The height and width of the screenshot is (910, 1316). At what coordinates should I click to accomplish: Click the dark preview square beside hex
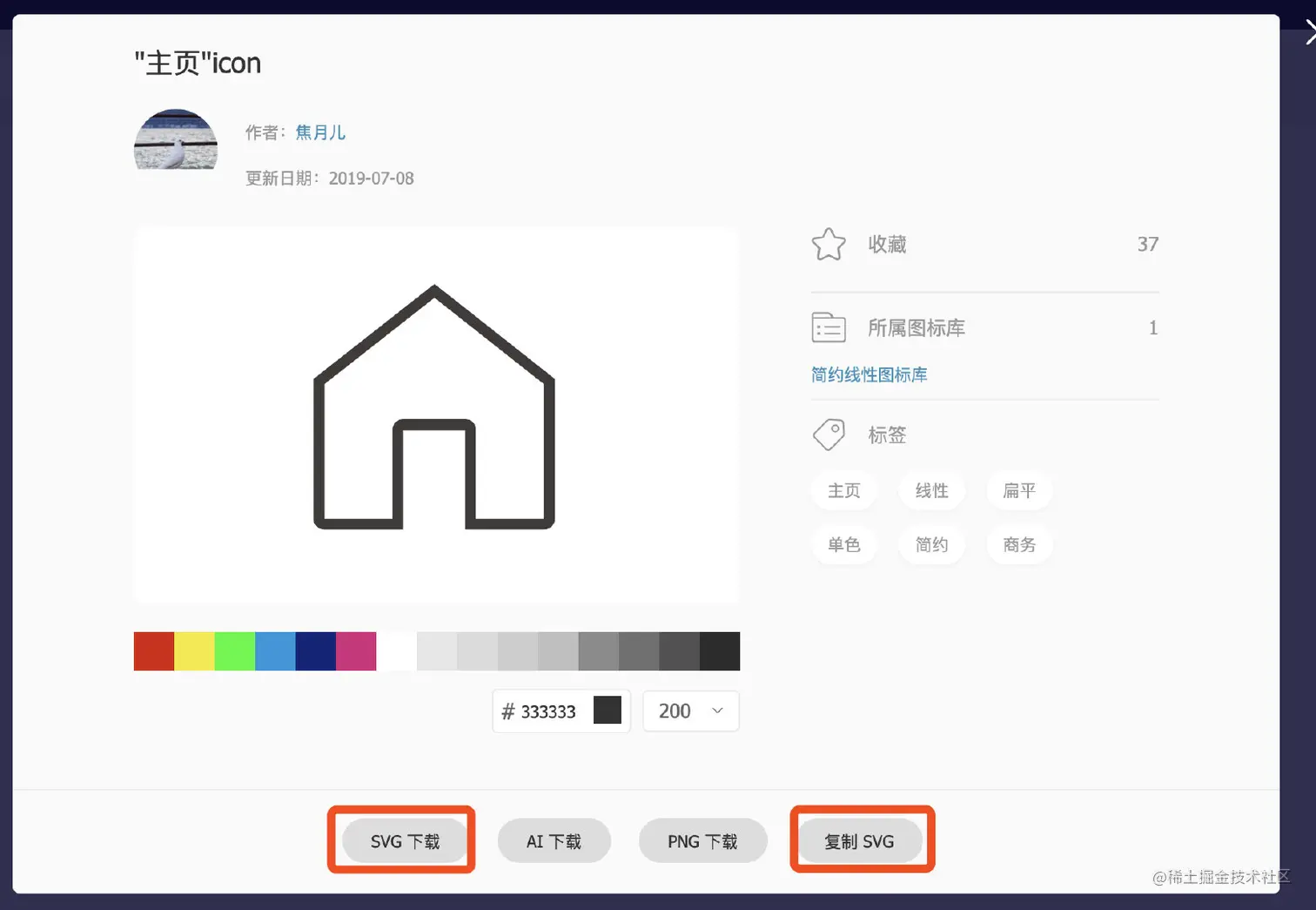pyautogui.click(x=608, y=711)
